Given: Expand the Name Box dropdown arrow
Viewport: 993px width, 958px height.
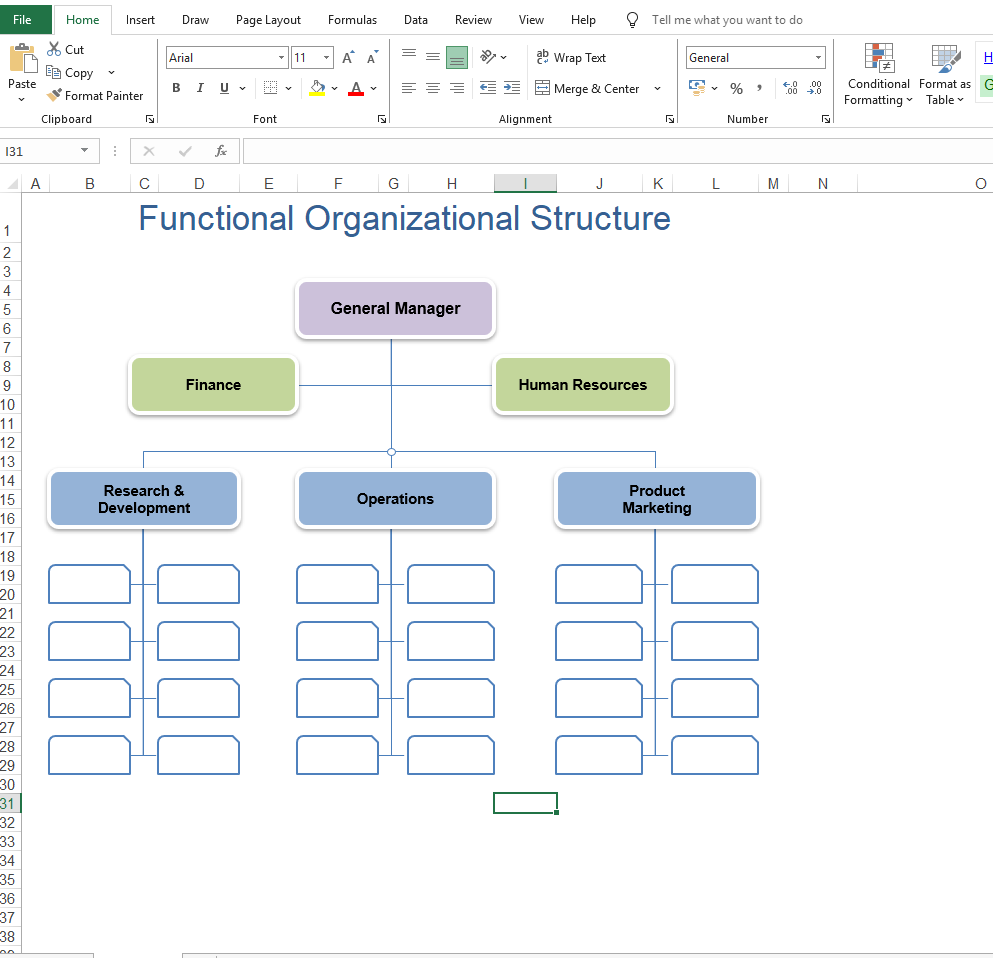Looking at the screenshot, I should (84, 151).
